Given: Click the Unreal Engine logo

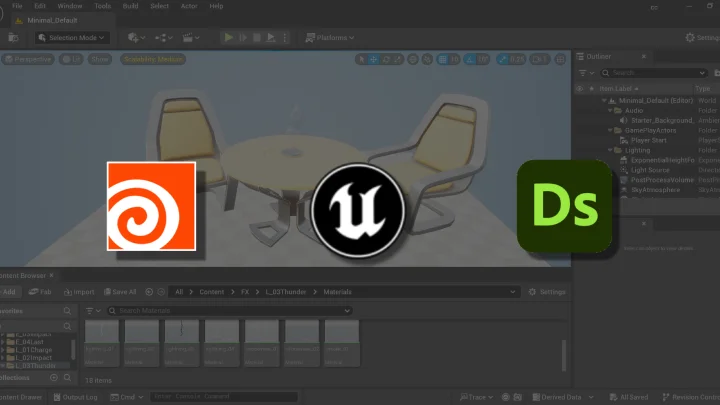Looking at the screenshot, I should point(358,210).
